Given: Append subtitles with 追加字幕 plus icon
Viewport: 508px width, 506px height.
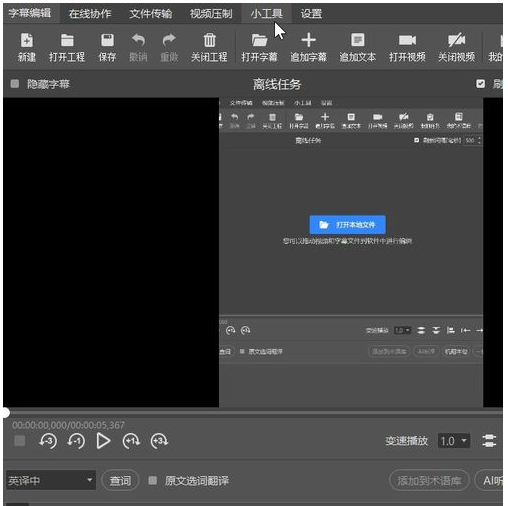Looking at the screenshot, I should coord(308,47).
